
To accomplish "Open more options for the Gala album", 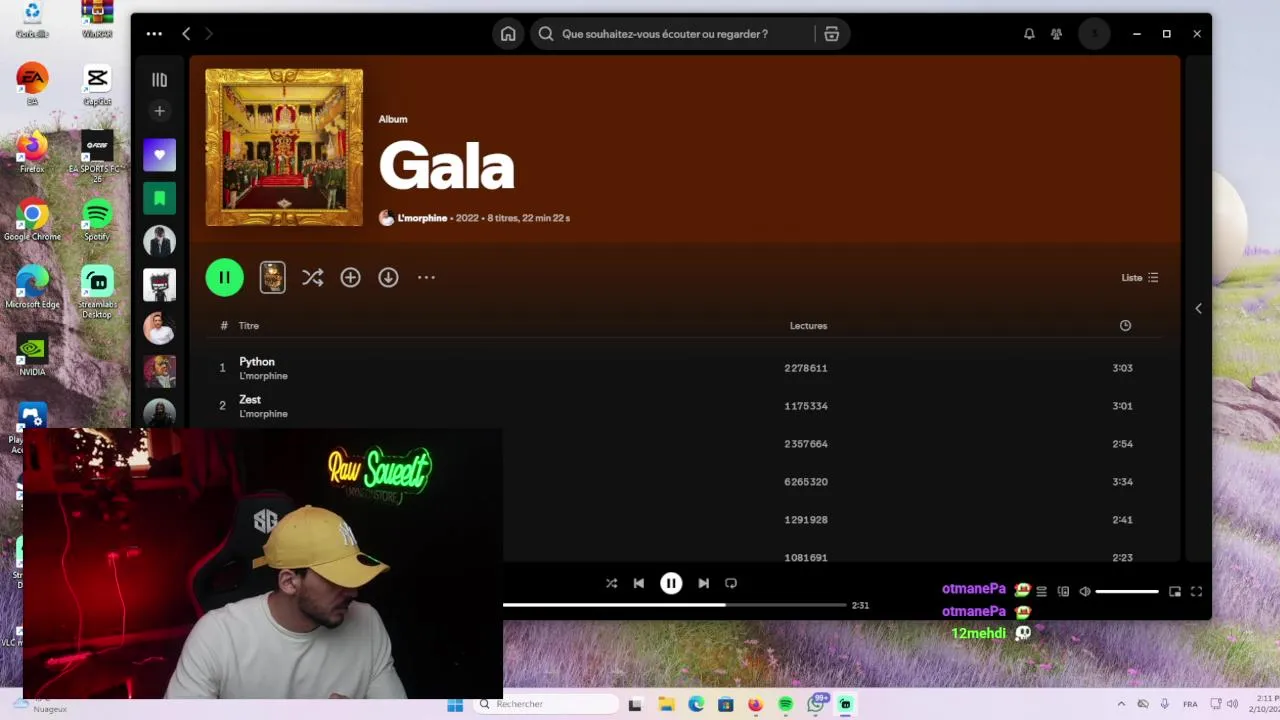I will (426, 277).
